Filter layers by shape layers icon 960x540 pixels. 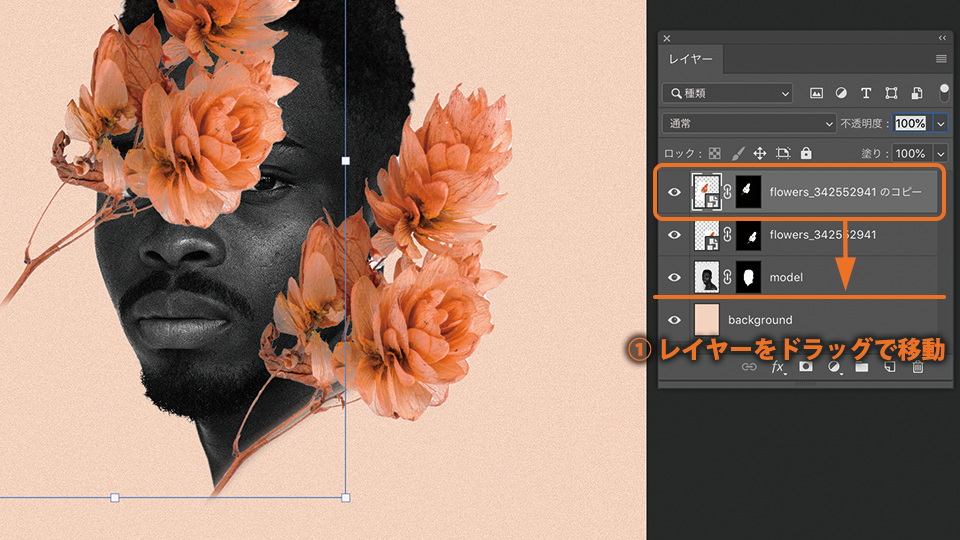[x=891, y=93]
